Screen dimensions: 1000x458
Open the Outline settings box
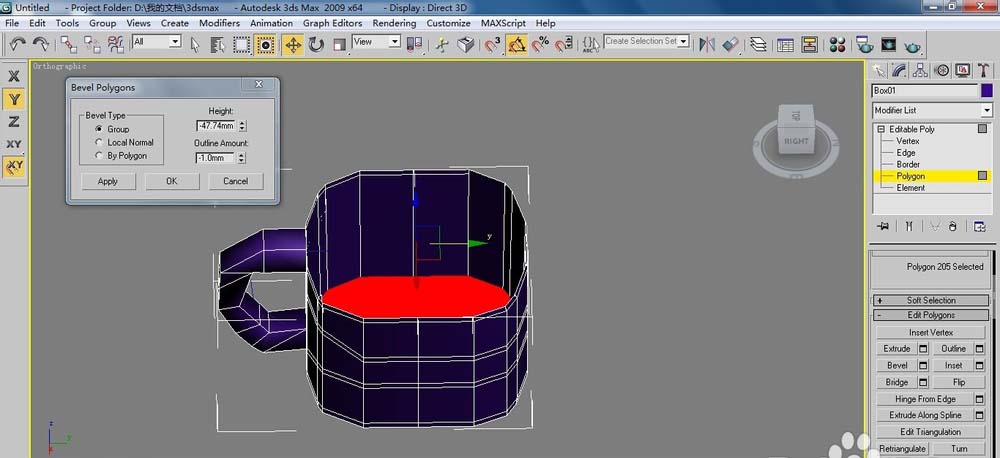pyautogui.click(x=980, y=349)
